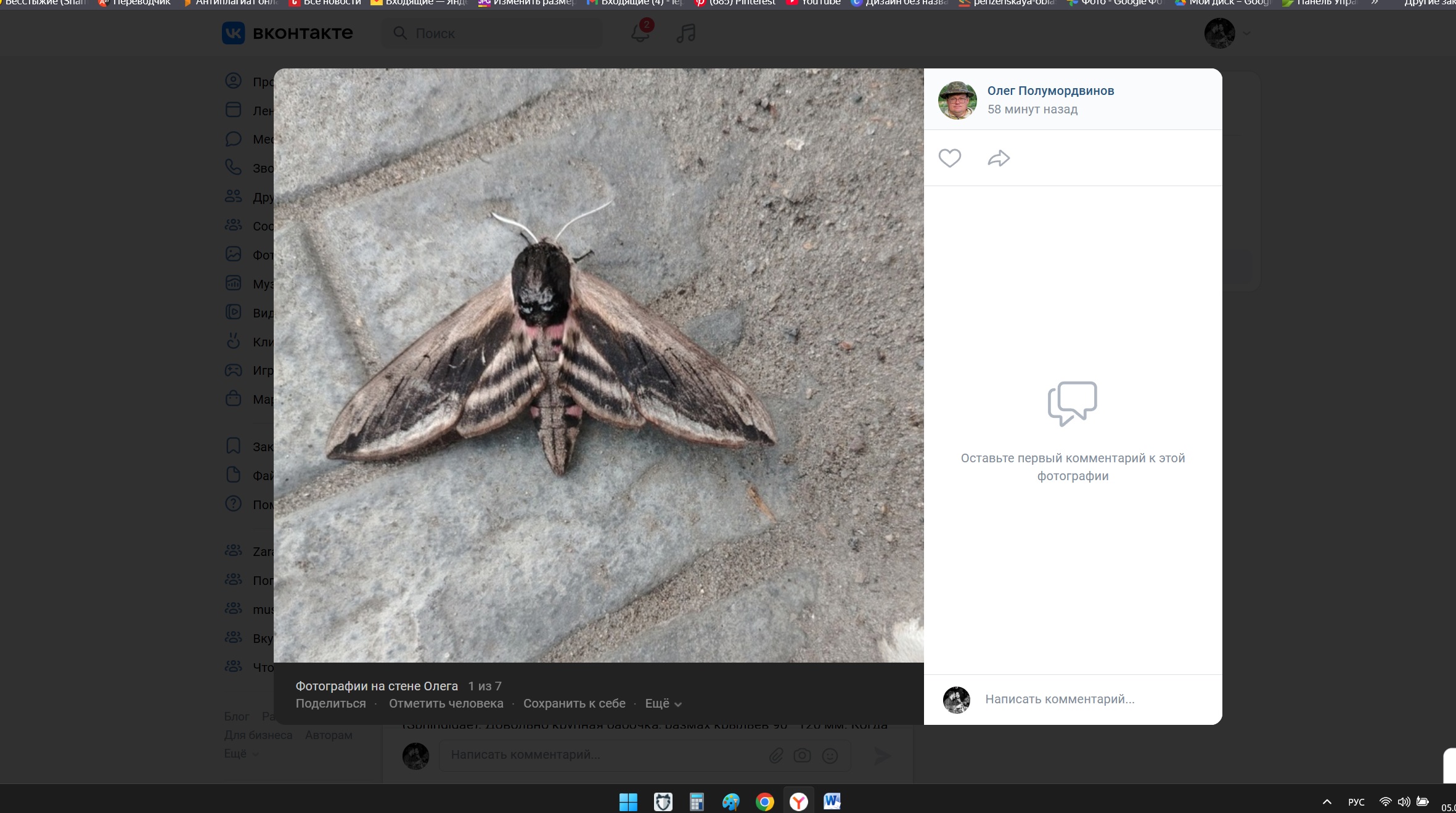Open the YouTube bookmark
Screen dimensions: 1456x813
814,3
